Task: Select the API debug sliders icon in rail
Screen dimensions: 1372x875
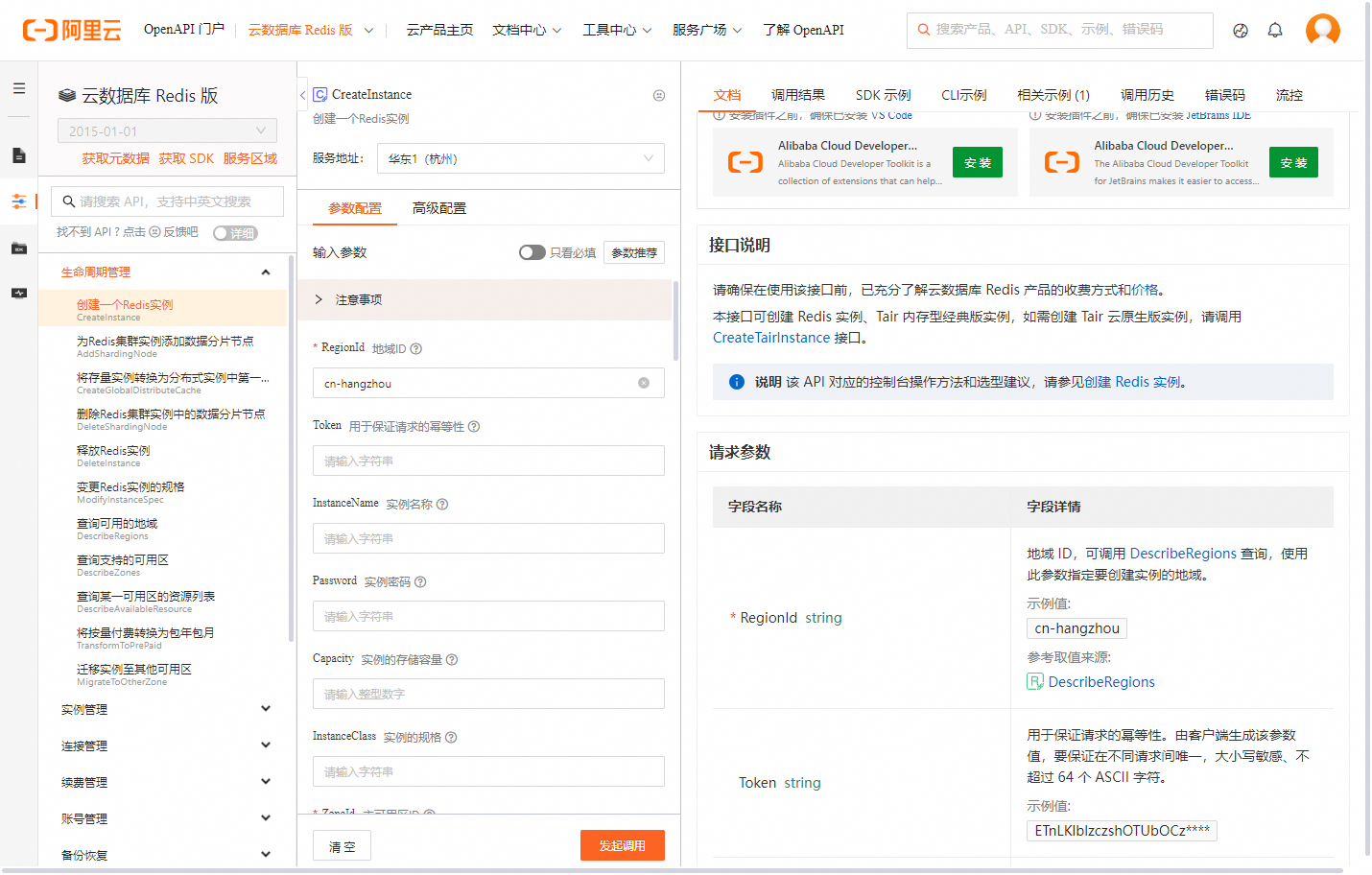Action: coord(19,201)
